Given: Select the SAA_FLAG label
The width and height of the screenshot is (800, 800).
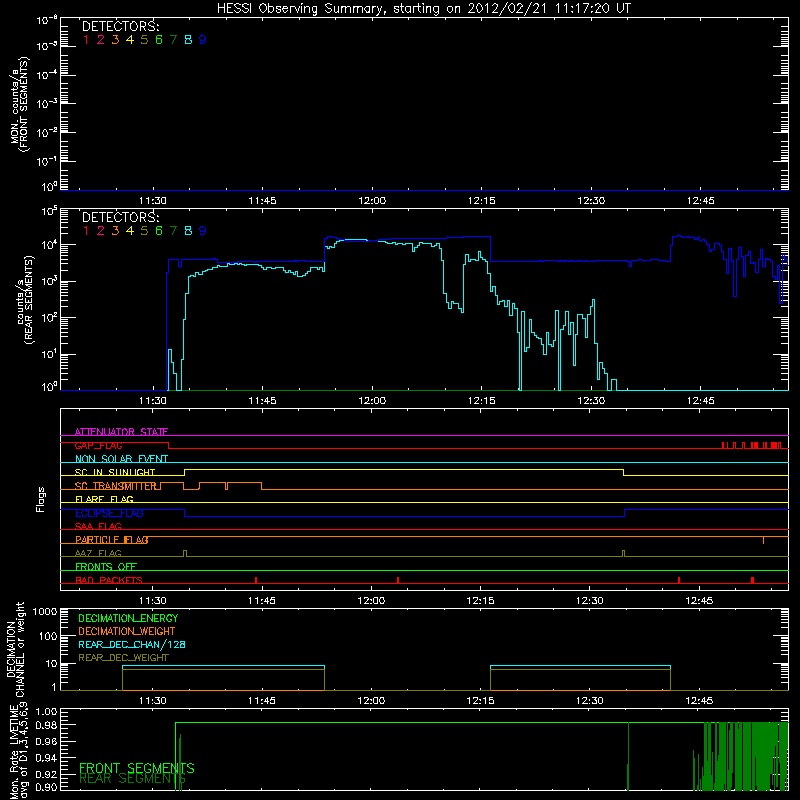Looking at the screenshot, I should pos(98,526).
